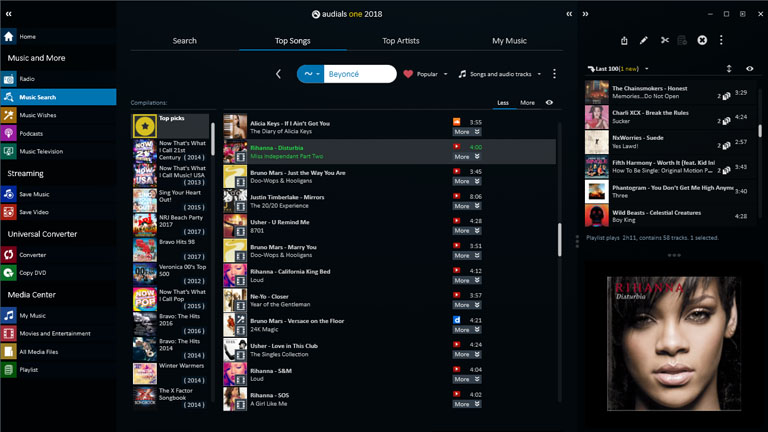Select Top picks compilation
768x432 pixels.
(170, 126)
